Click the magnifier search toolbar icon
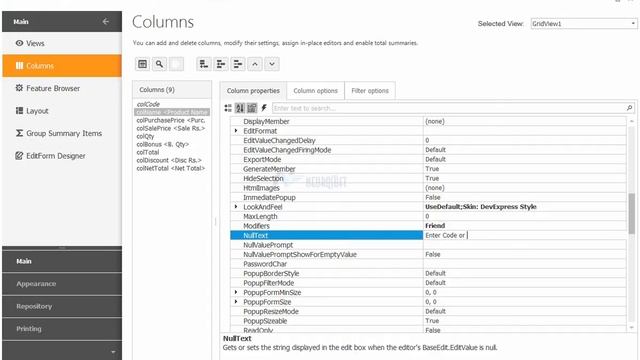The image size is (640, 360). click(159, 64)
